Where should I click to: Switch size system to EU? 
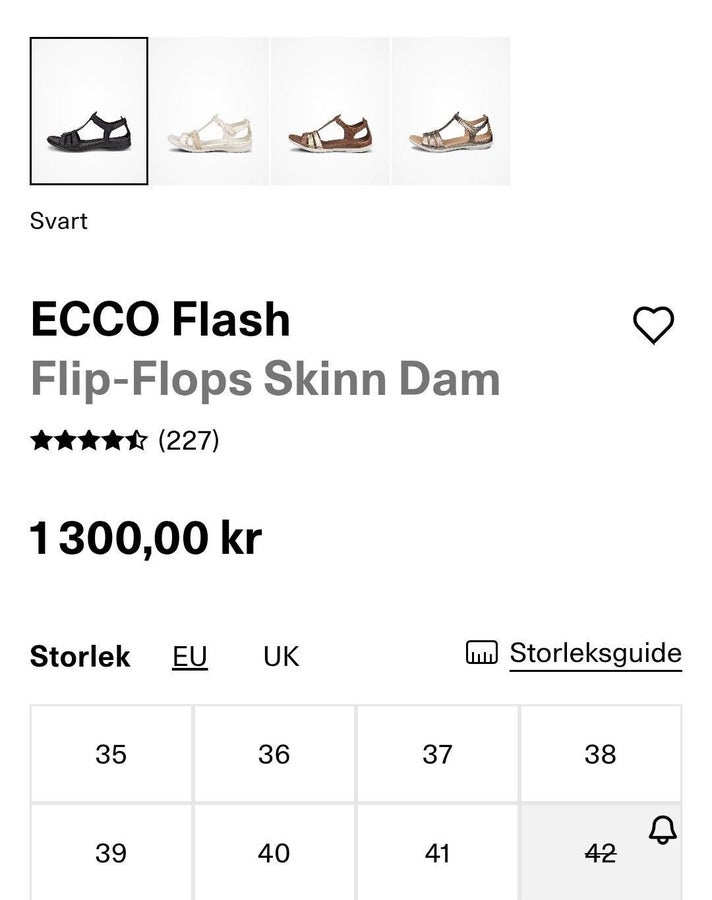(190, 657)
